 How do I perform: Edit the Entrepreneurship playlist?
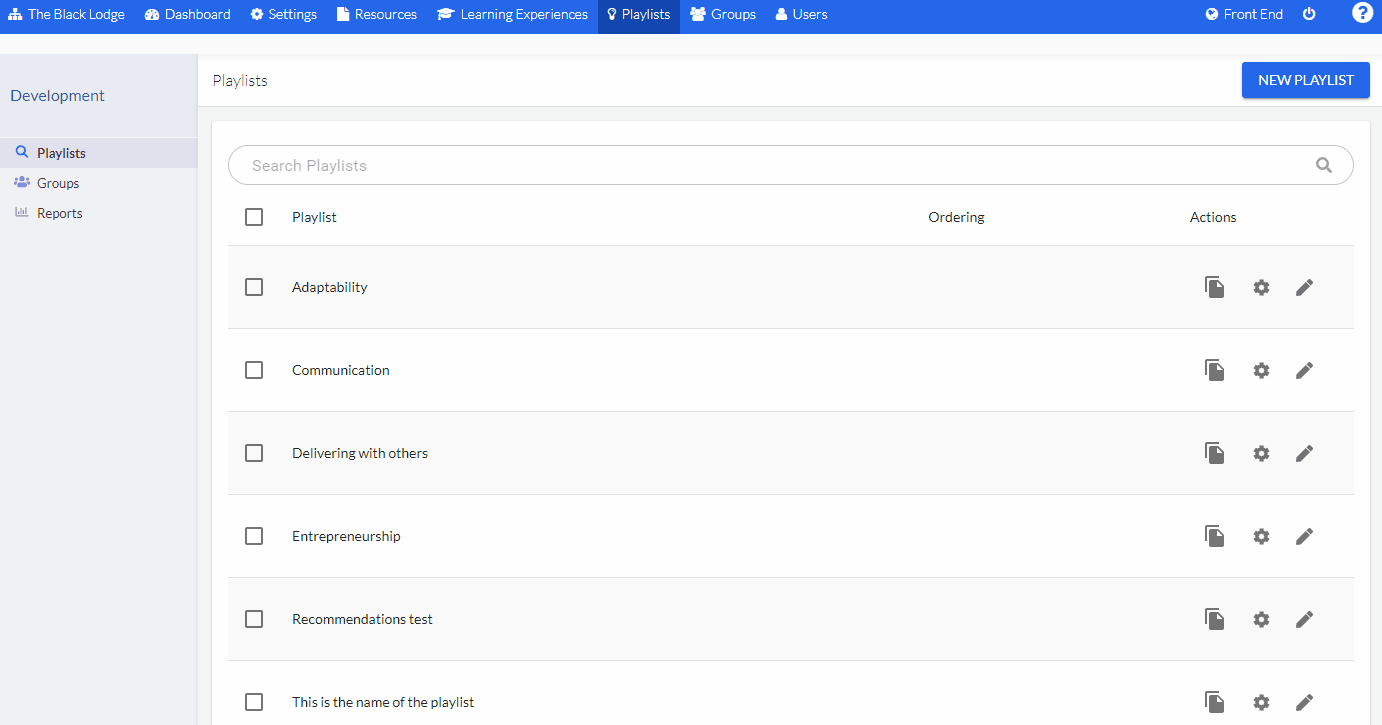click(1304, 536)
